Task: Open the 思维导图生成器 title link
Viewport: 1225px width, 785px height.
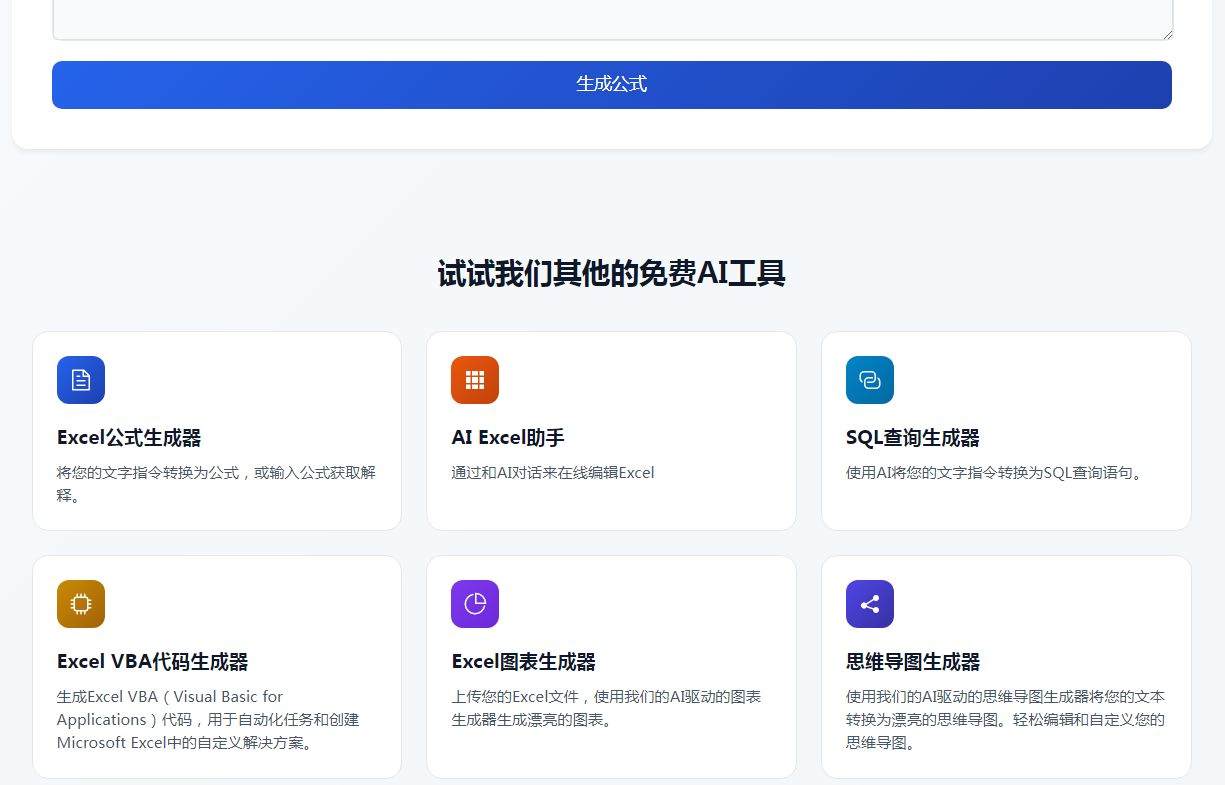Action: pos(912,662)
